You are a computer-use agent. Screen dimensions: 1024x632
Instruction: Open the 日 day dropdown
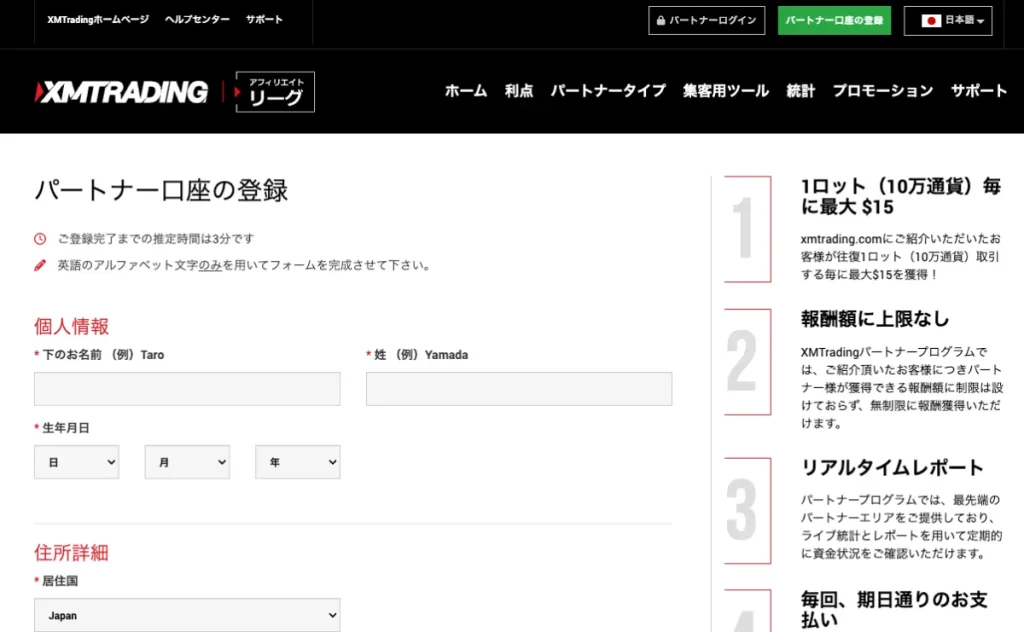pos(76,461)
